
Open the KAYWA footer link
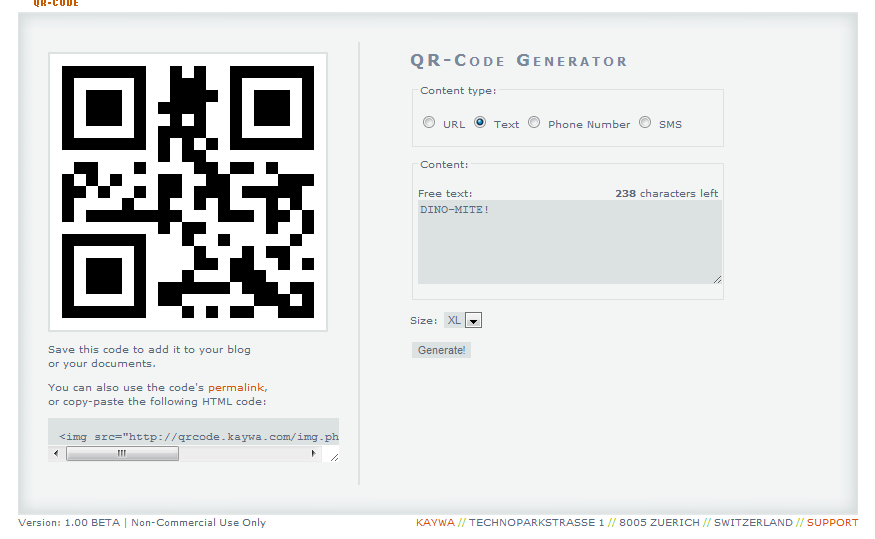435,522
